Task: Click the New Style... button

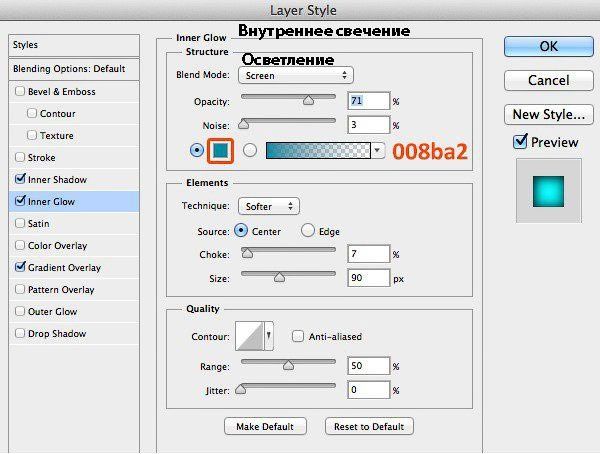Action: [x=549, y=114]
